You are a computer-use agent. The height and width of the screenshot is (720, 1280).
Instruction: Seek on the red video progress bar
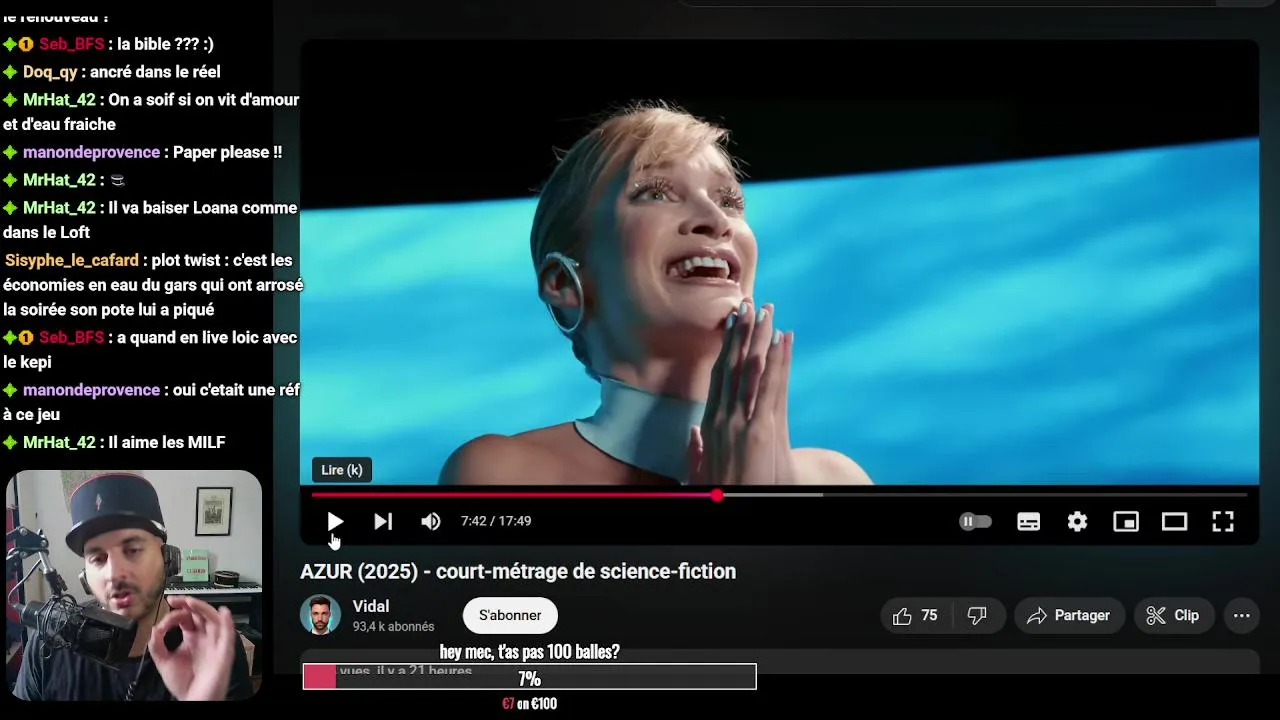(x=780, y=495)
